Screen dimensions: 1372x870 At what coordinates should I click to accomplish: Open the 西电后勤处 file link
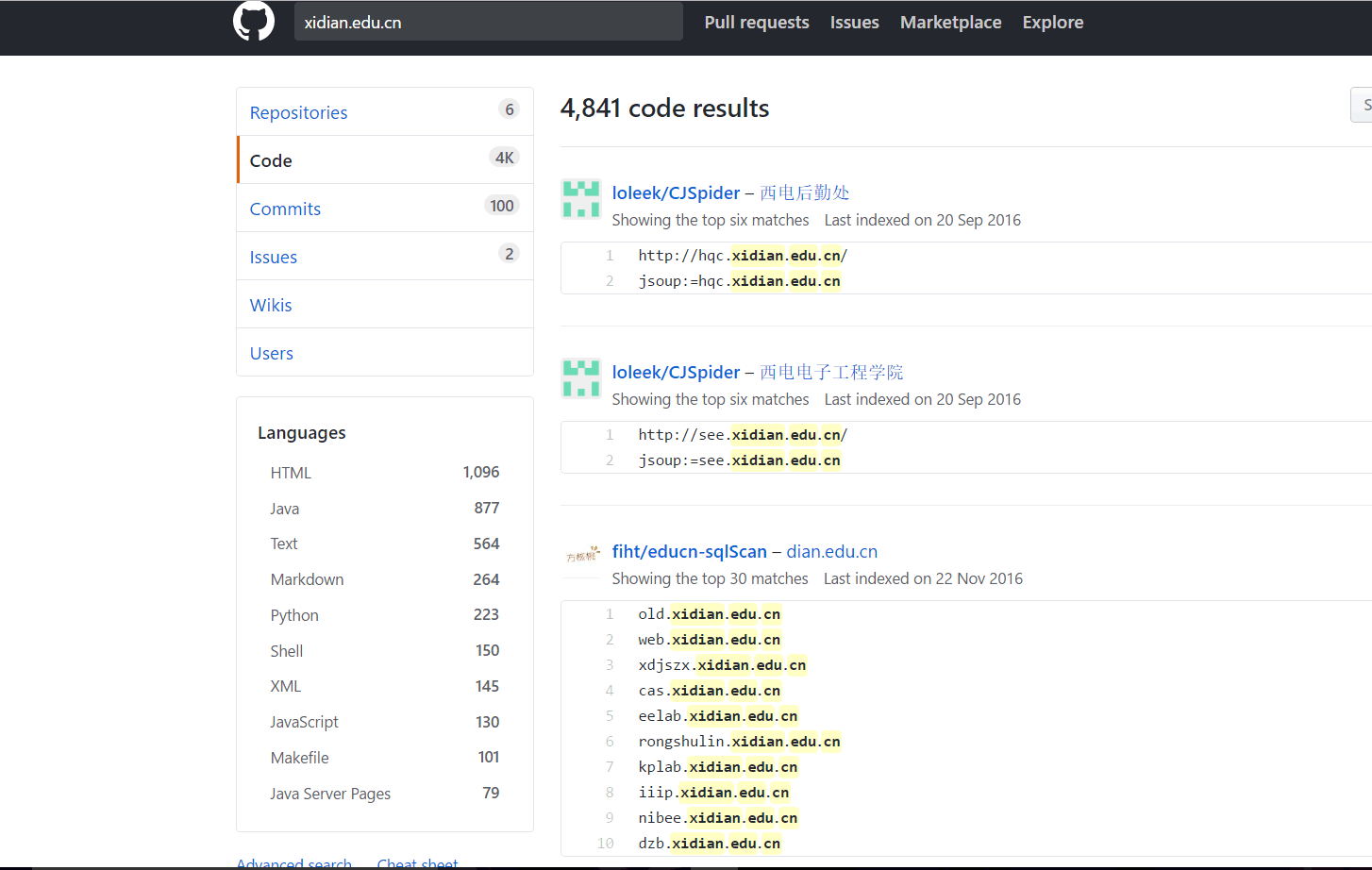click(x=804, y=192)
